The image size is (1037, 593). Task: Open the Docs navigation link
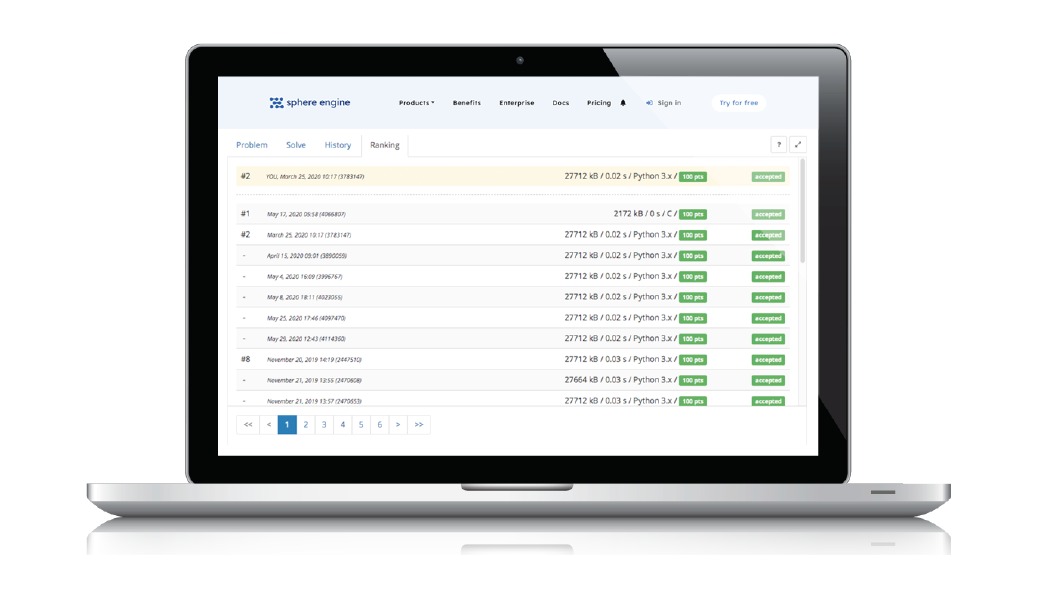pos(561,103)
